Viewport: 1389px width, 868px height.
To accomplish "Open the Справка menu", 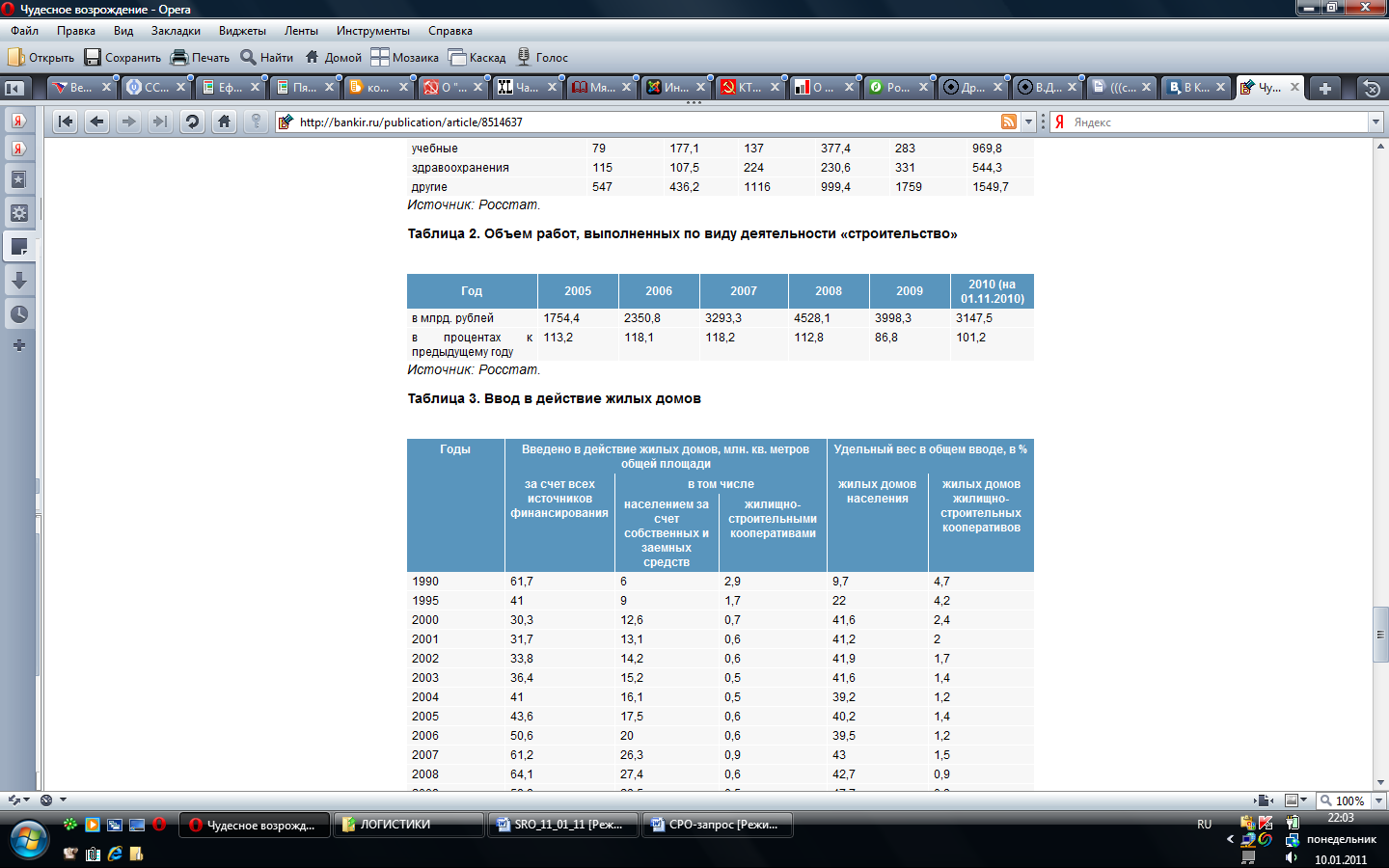I will click(x=450, y=31).
